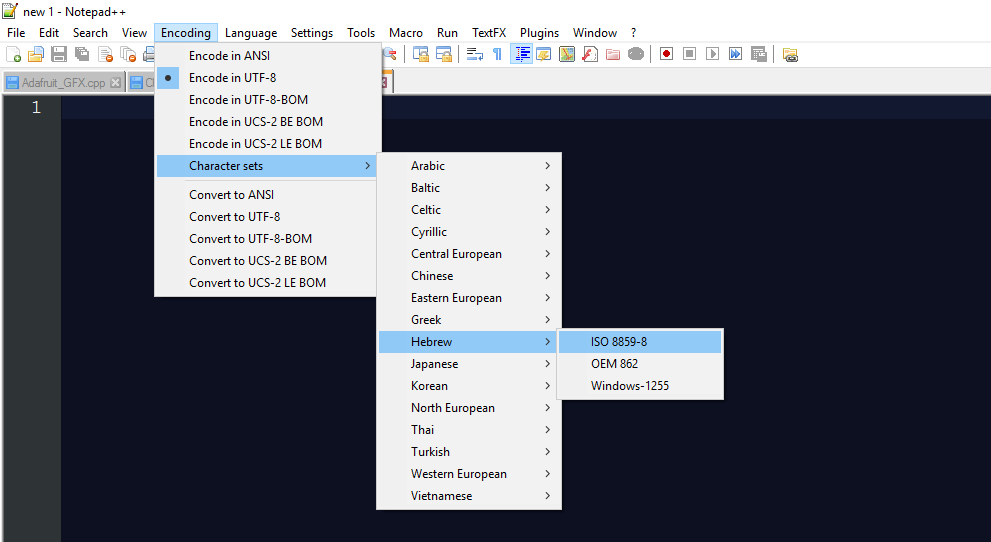Show all characters with the pilcrow icon
This screenshot has width=991, height=542.
click(497, 54)
